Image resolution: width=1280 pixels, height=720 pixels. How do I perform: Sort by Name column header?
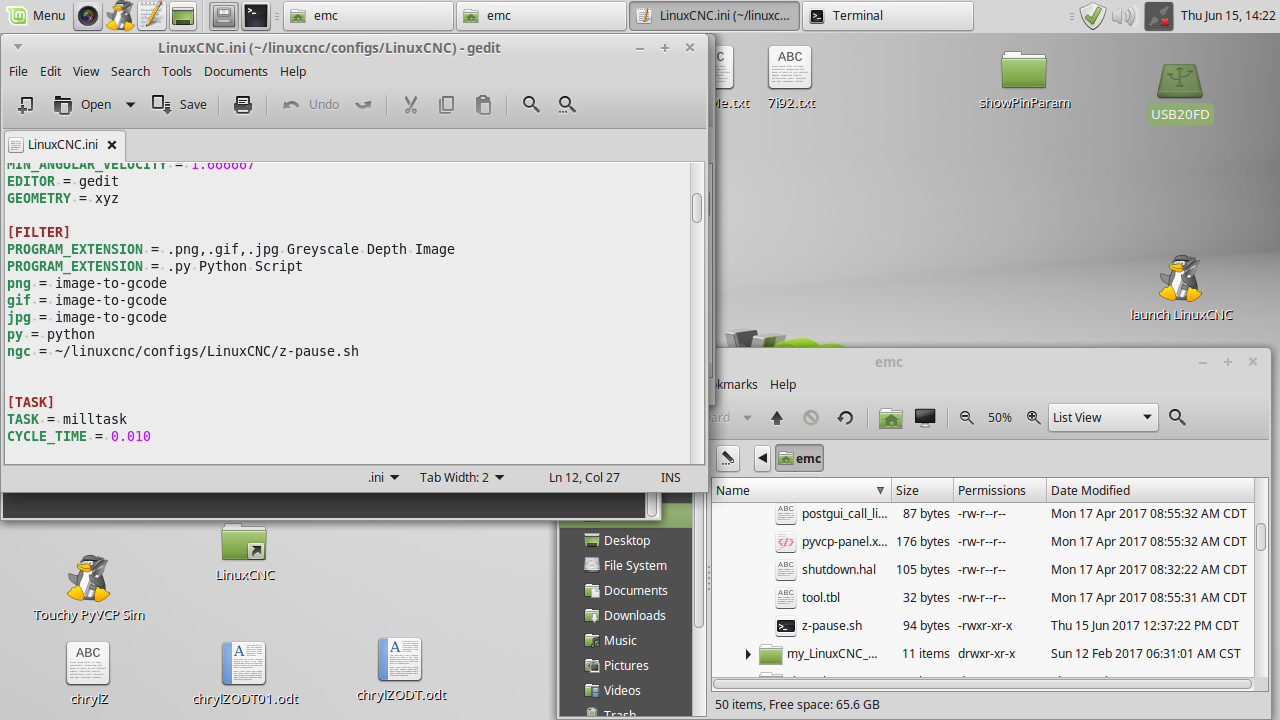click(801, 490)
